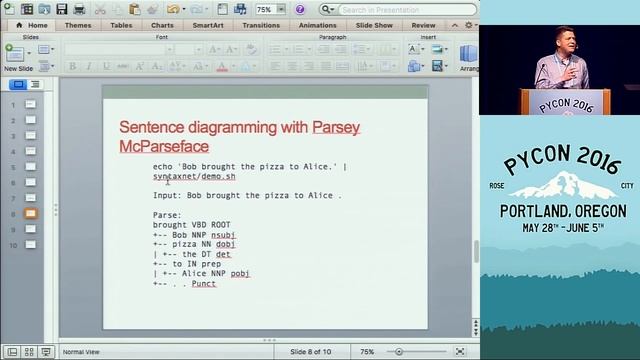Click the show/hide sidebar page icon

coord(222,9)
